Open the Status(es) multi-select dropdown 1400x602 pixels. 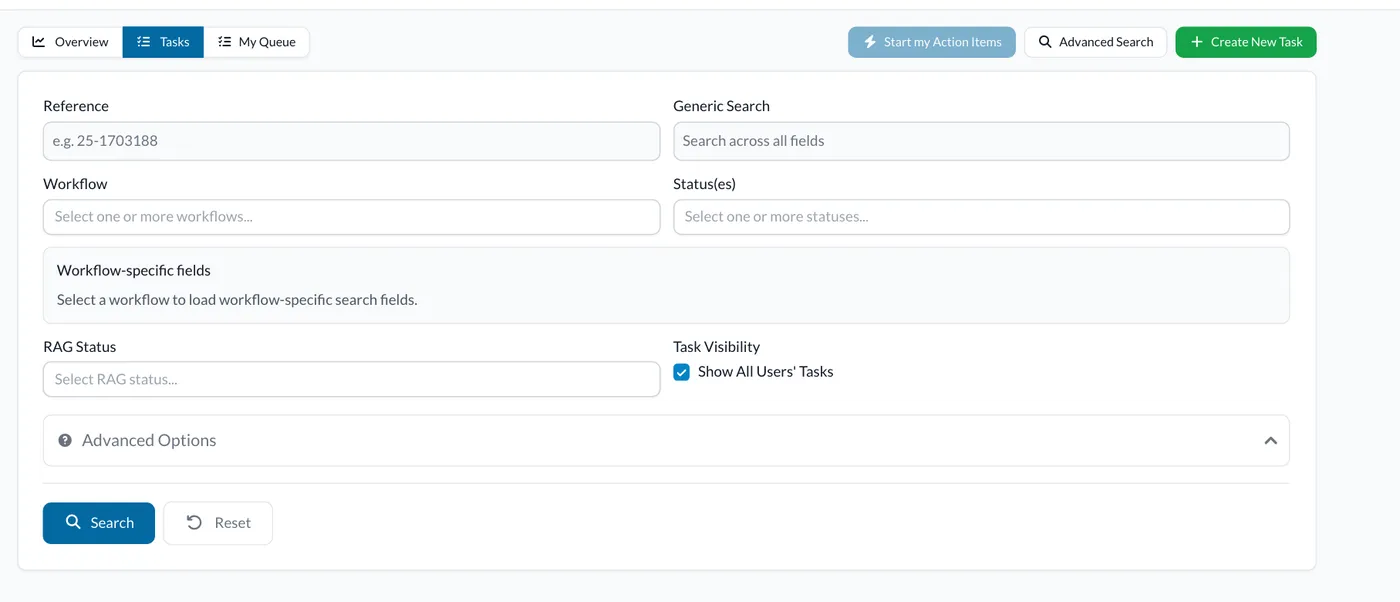click(981, 217)
